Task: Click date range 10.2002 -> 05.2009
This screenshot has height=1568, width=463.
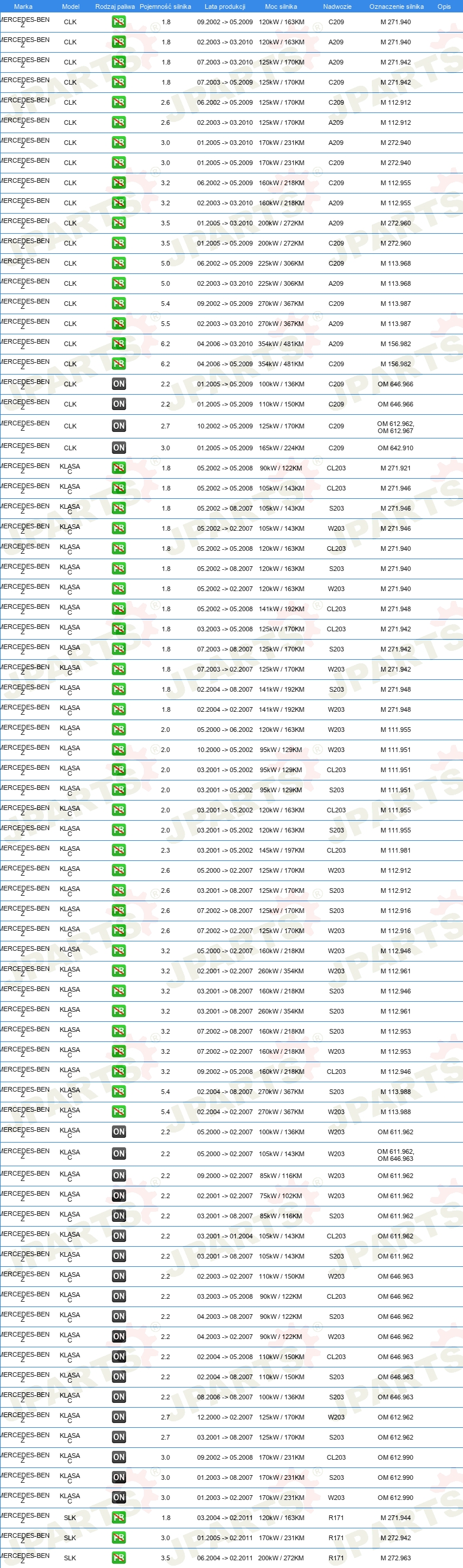Action: coord(225,427)
